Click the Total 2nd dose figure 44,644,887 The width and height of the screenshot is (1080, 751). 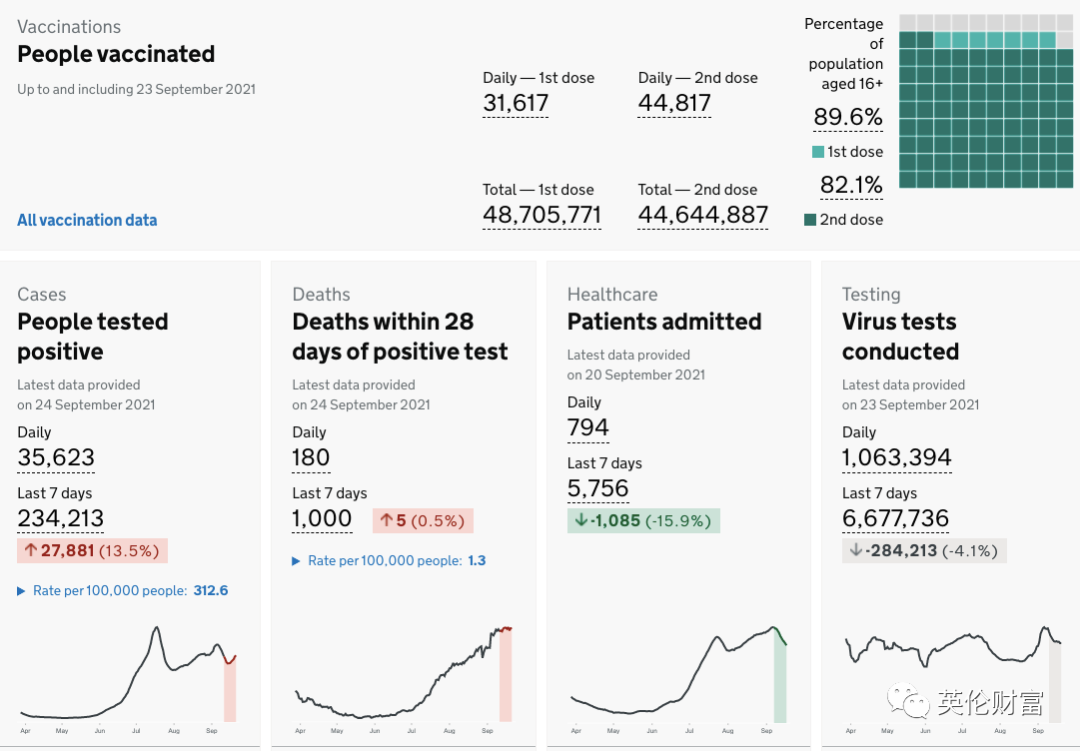[703, 215]
